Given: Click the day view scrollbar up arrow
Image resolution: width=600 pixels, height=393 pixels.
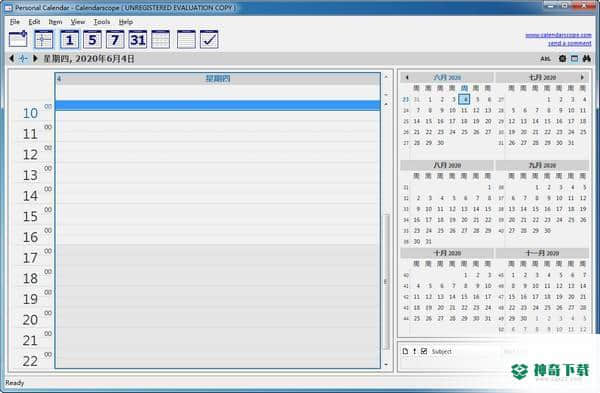Looking at the screenshot, I should click(x=386, y=104).
